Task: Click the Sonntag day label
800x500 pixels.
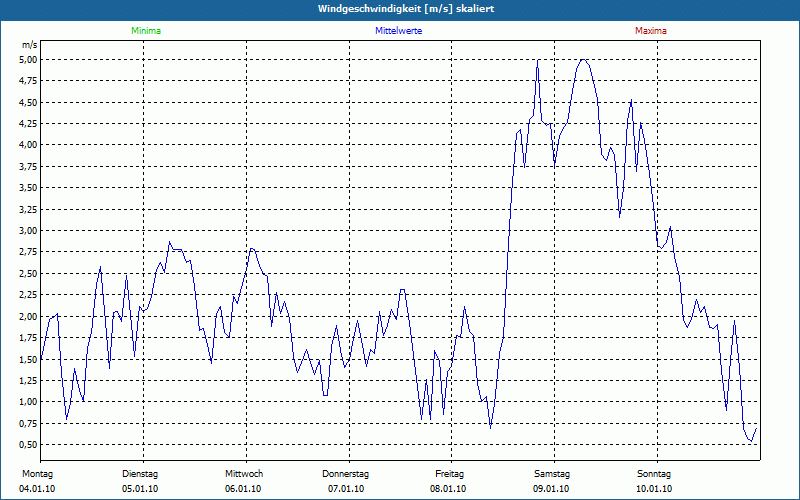Action: 654,474
